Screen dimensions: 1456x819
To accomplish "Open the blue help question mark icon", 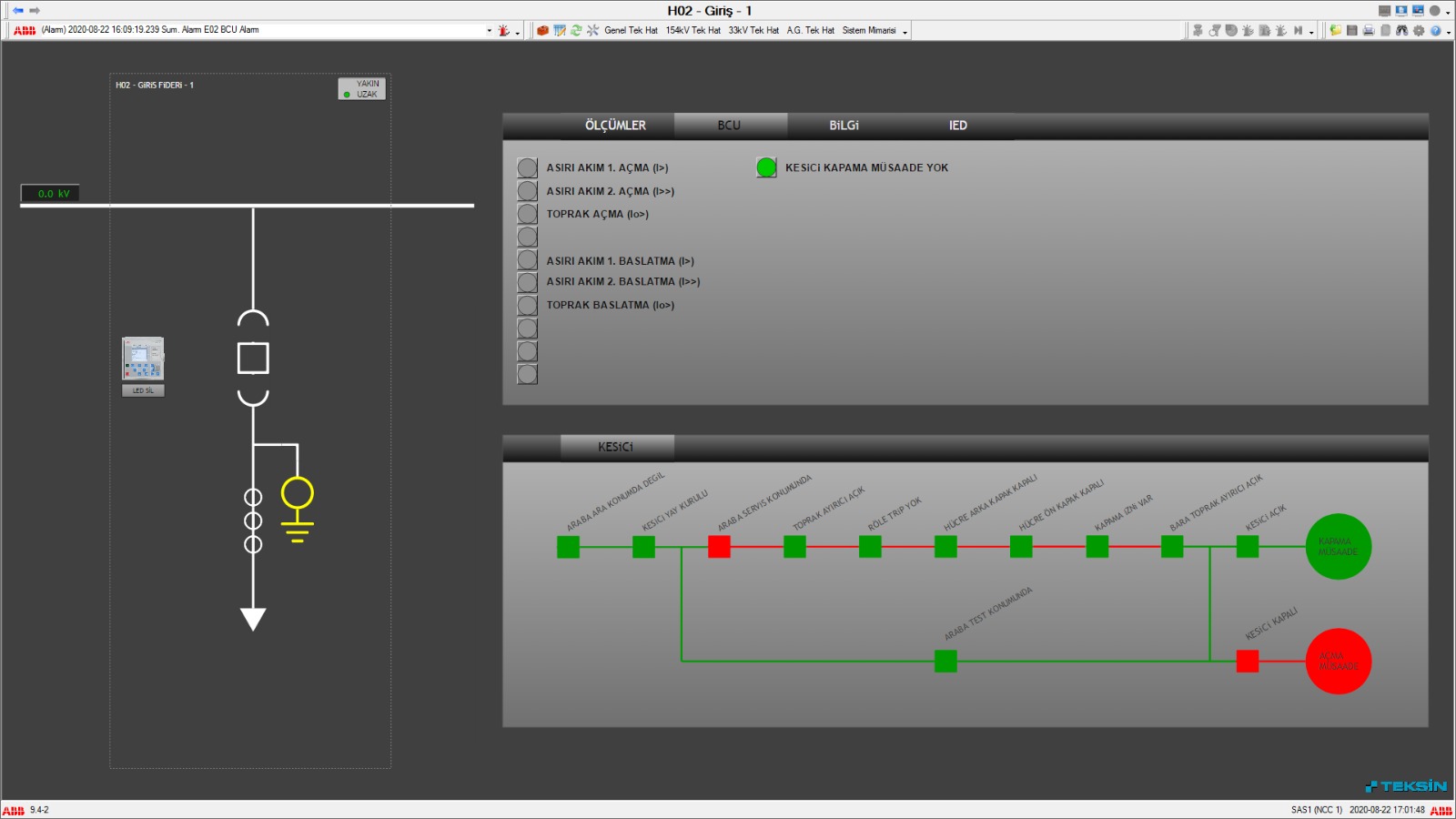I will coord(1435,31).
